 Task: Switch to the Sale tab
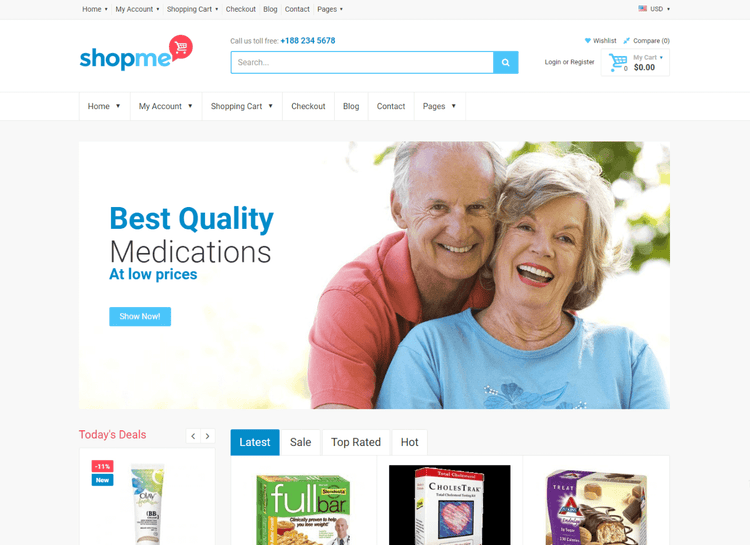(300, 442)
